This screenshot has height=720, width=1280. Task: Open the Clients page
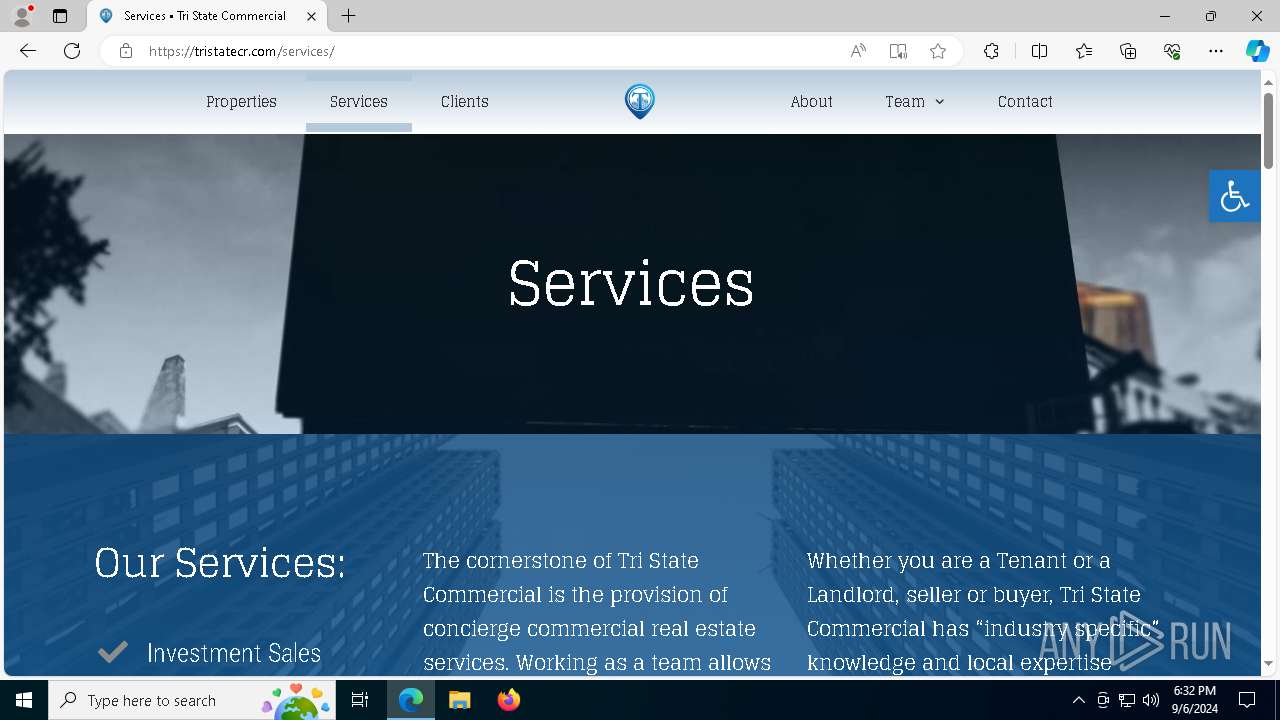coord(465,101)
